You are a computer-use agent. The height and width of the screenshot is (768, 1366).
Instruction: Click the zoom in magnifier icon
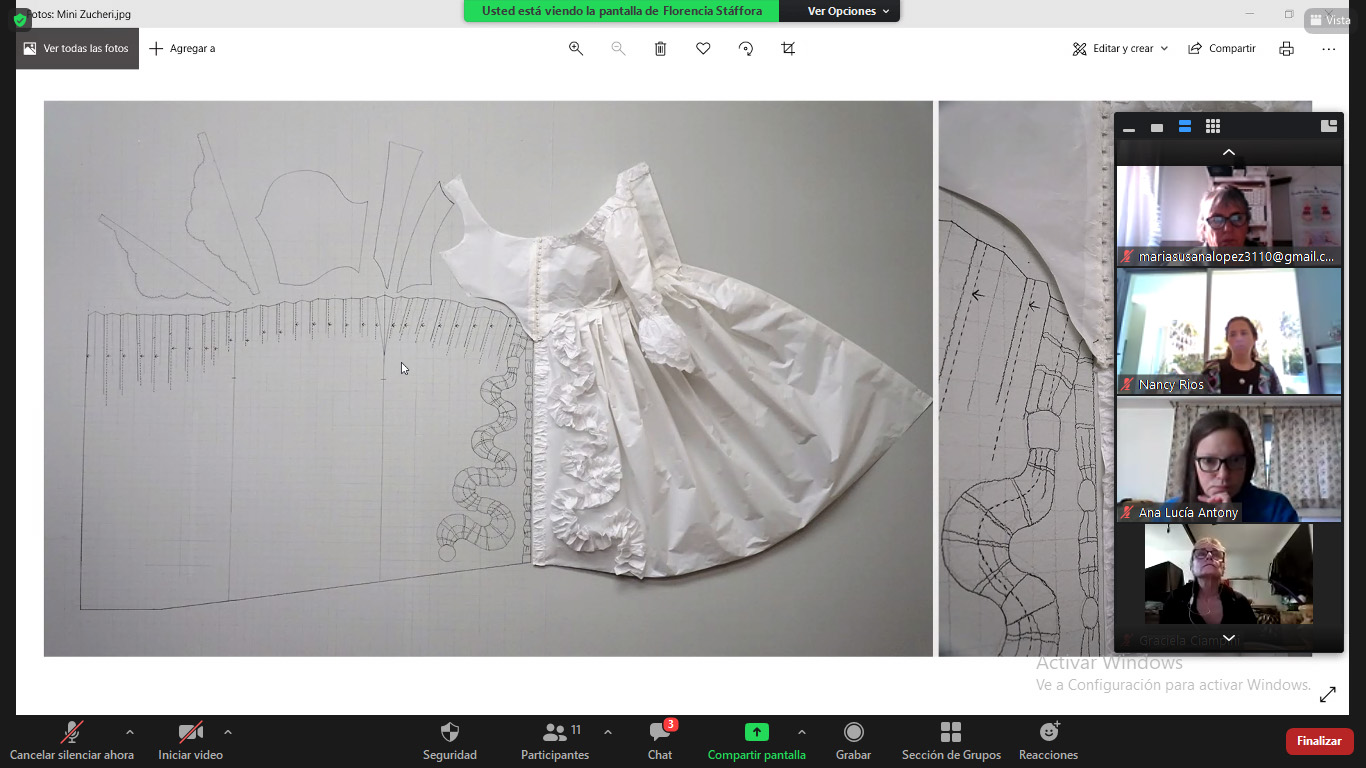coord(576,48)
